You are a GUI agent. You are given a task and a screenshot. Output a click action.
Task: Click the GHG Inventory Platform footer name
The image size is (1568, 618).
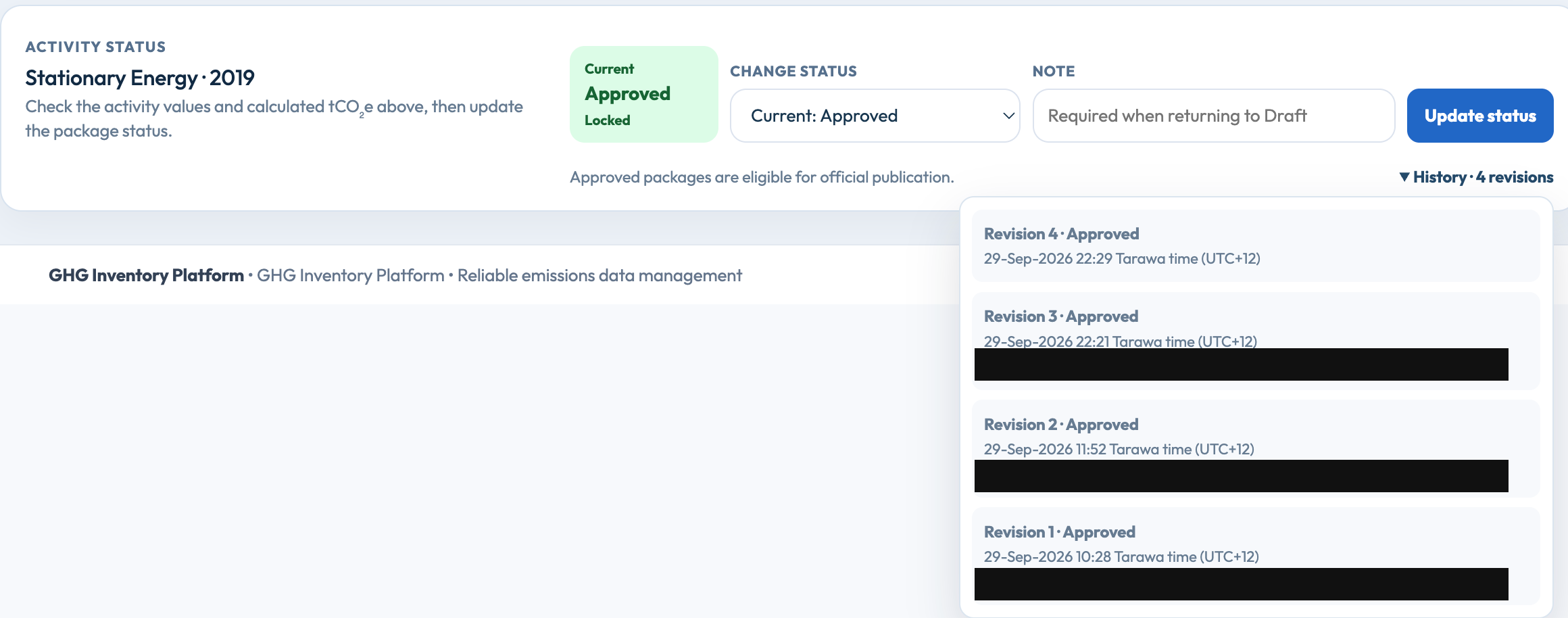(146, 275)
